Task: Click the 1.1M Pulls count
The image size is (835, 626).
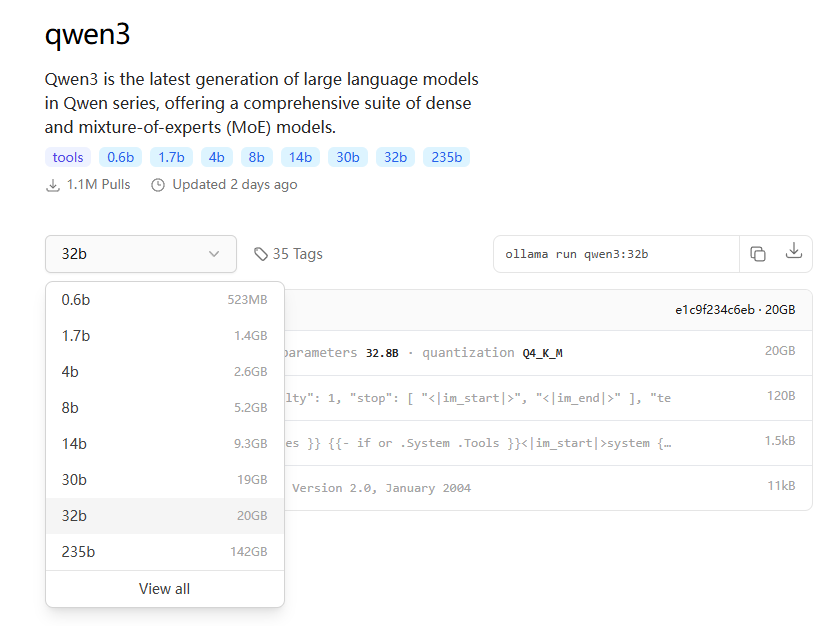Action: 98,185
